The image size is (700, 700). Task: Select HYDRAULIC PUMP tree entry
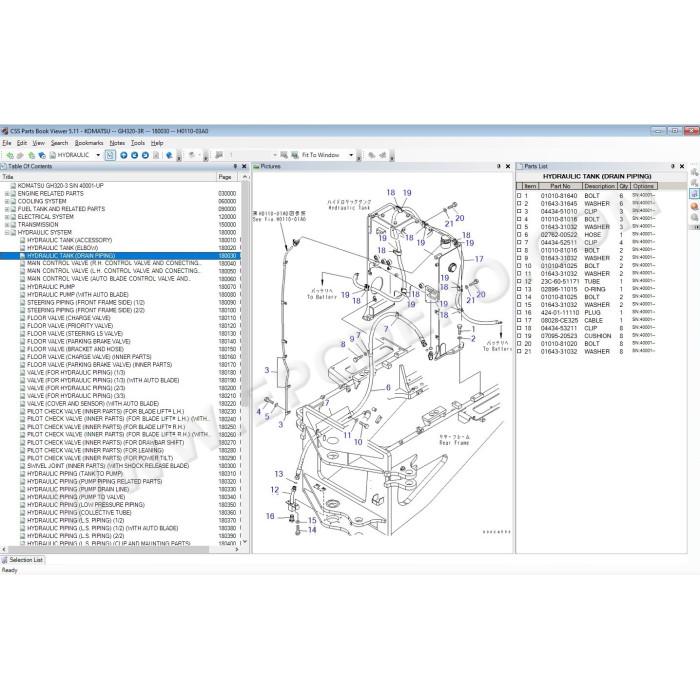pyautogui.click(x=51, y=287)
